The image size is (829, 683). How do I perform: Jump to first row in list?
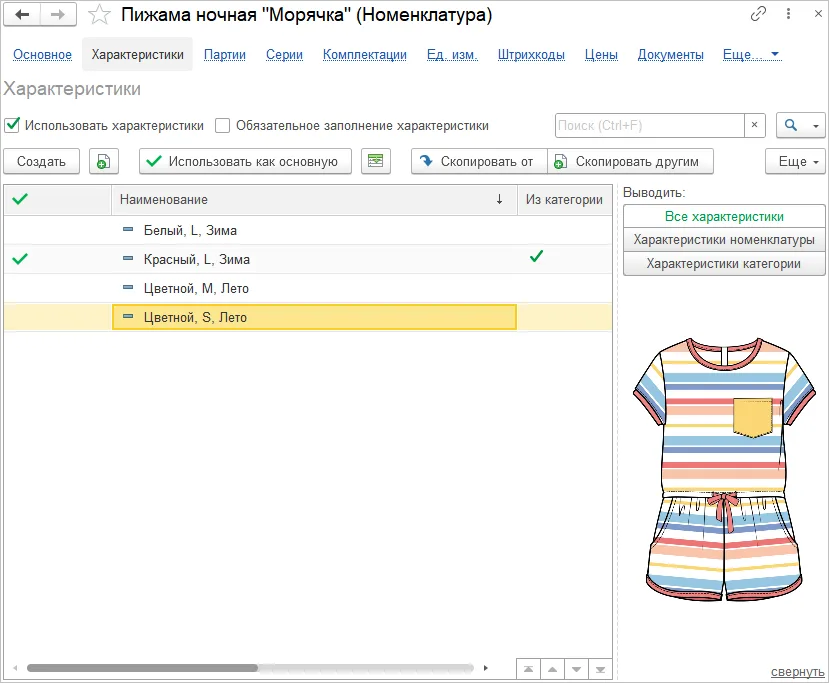(528, 669)
